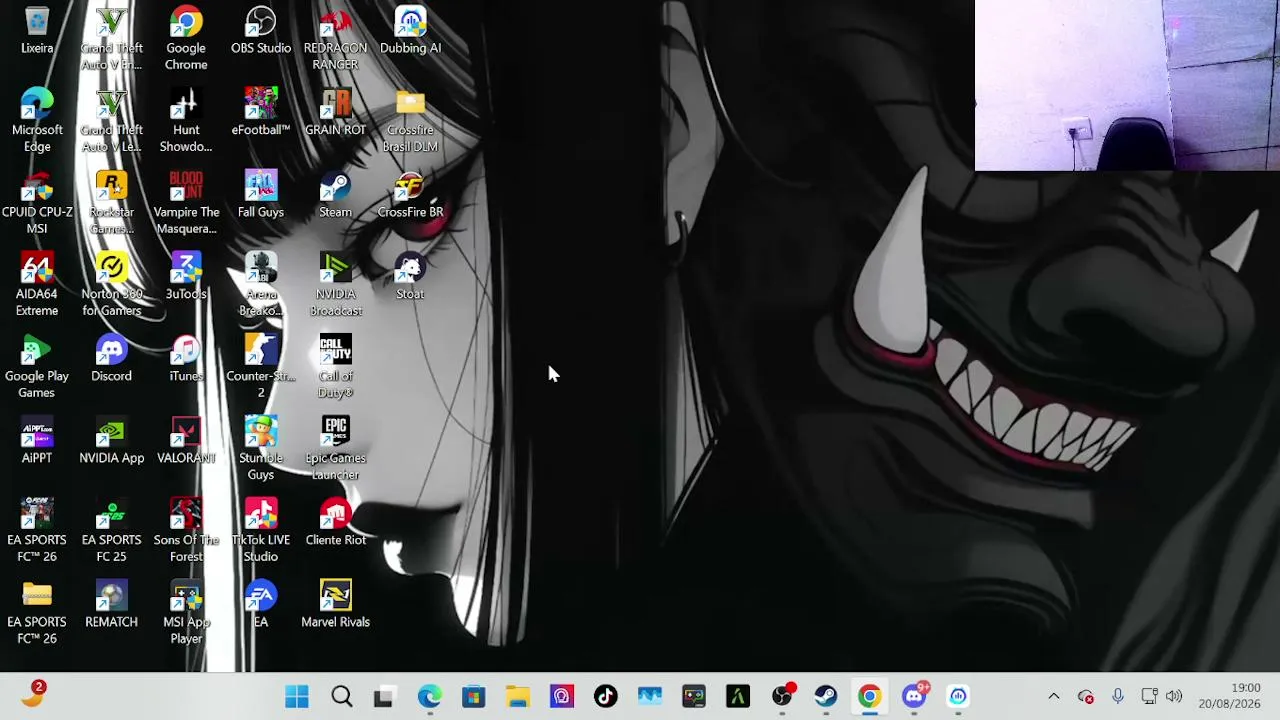
Task: Click the AiPPT desktop shortcut
Action: pos(37,441)
